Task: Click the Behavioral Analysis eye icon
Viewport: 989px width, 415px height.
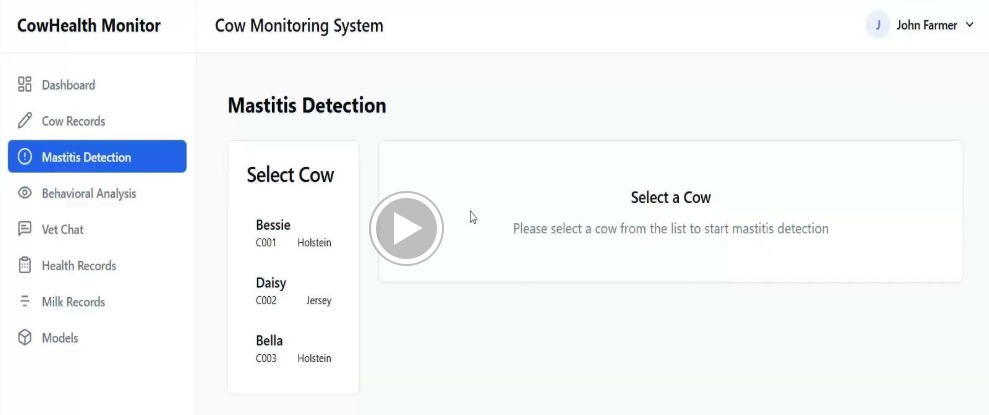Action: coord(25,193)
